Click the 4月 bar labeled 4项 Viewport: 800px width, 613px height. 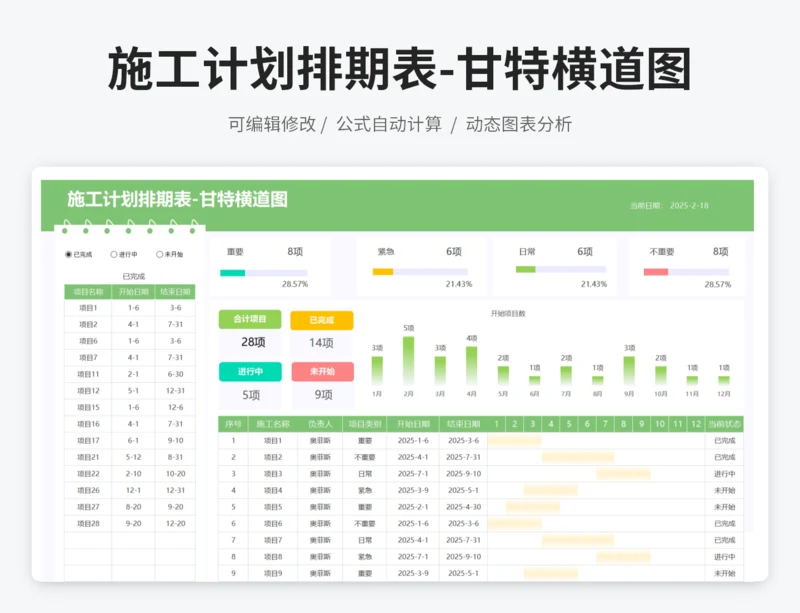pyautogui.click(x=471, y=365)
